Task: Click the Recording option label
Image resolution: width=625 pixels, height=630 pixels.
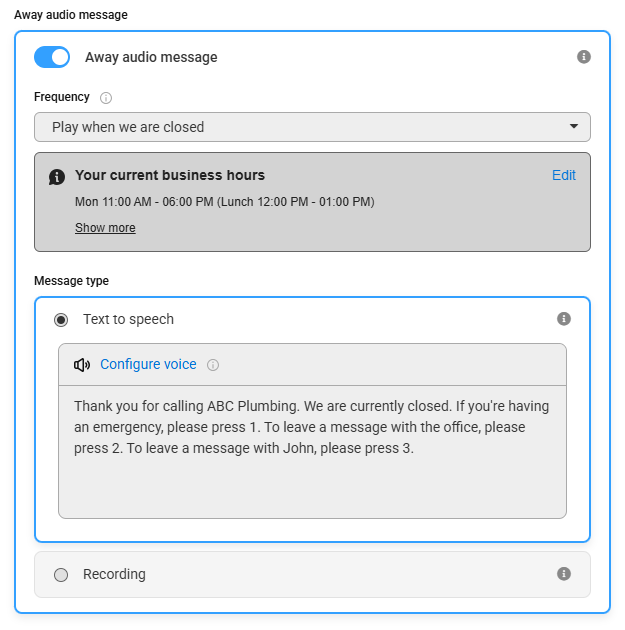Action: pos(114,574)
